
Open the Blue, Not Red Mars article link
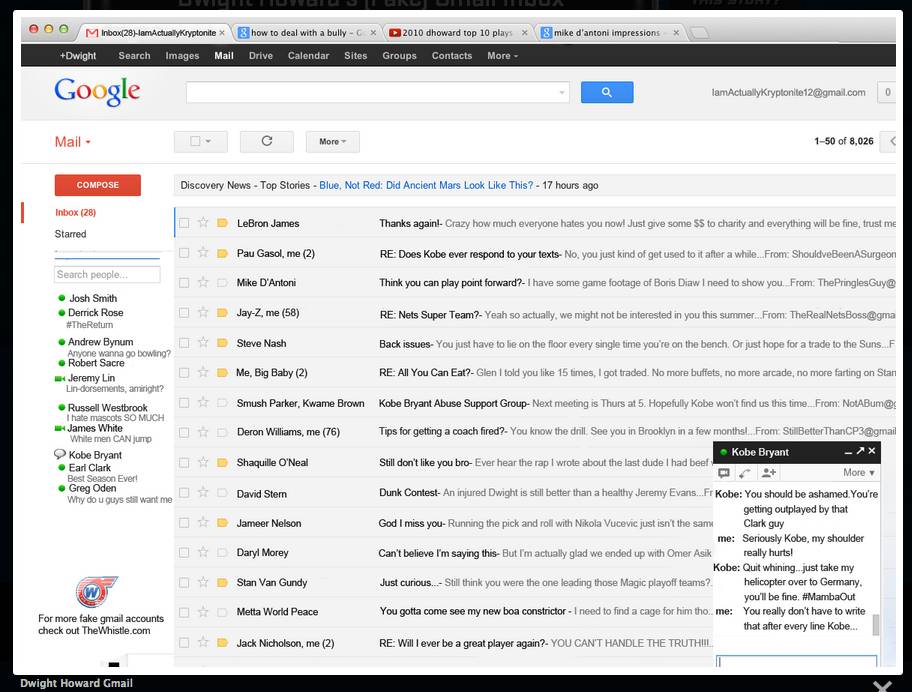[426, 185]
